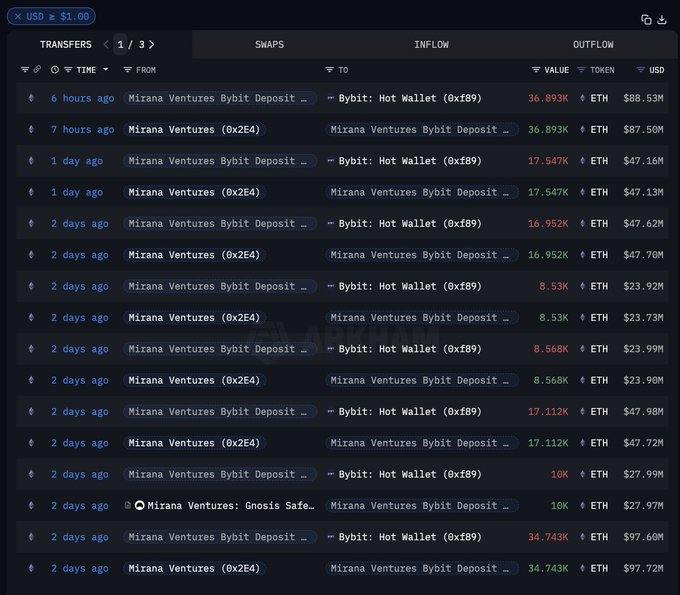Click ETH token in the $97.60M row

tap(599, 536)
